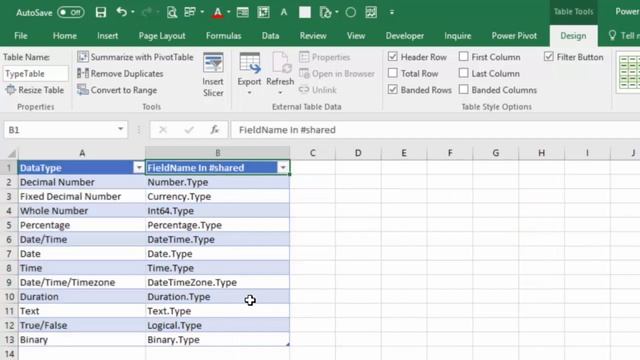Open the Undo history dropdown arrow
The image size is (640, 360).
(133, 12)
